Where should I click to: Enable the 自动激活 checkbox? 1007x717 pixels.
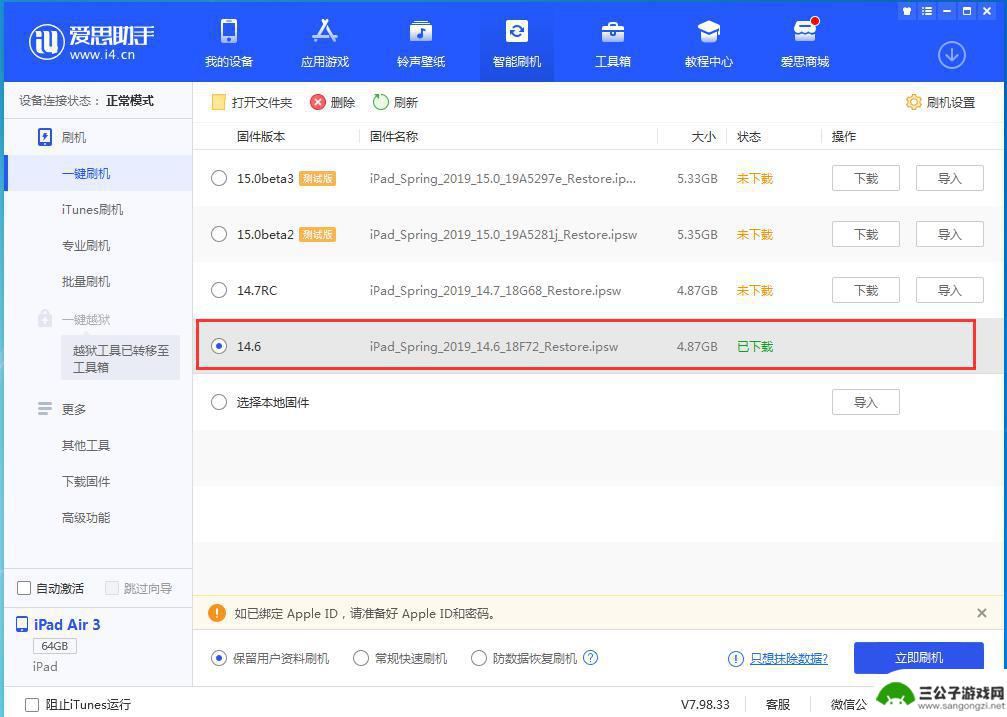click(x=24, y=588)
